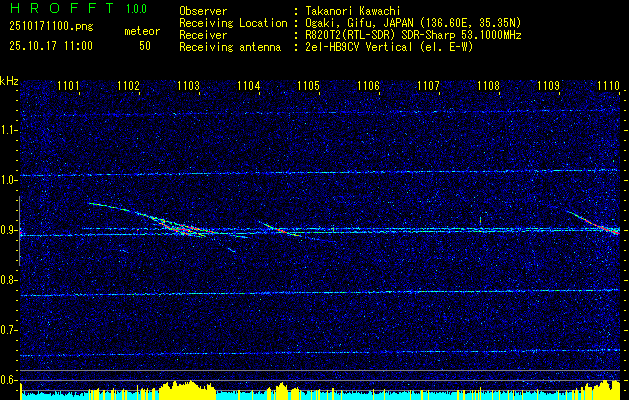629x400 pixels.
Task: Click the observer name Takanori Kawachi
Action: pos(353,11)
